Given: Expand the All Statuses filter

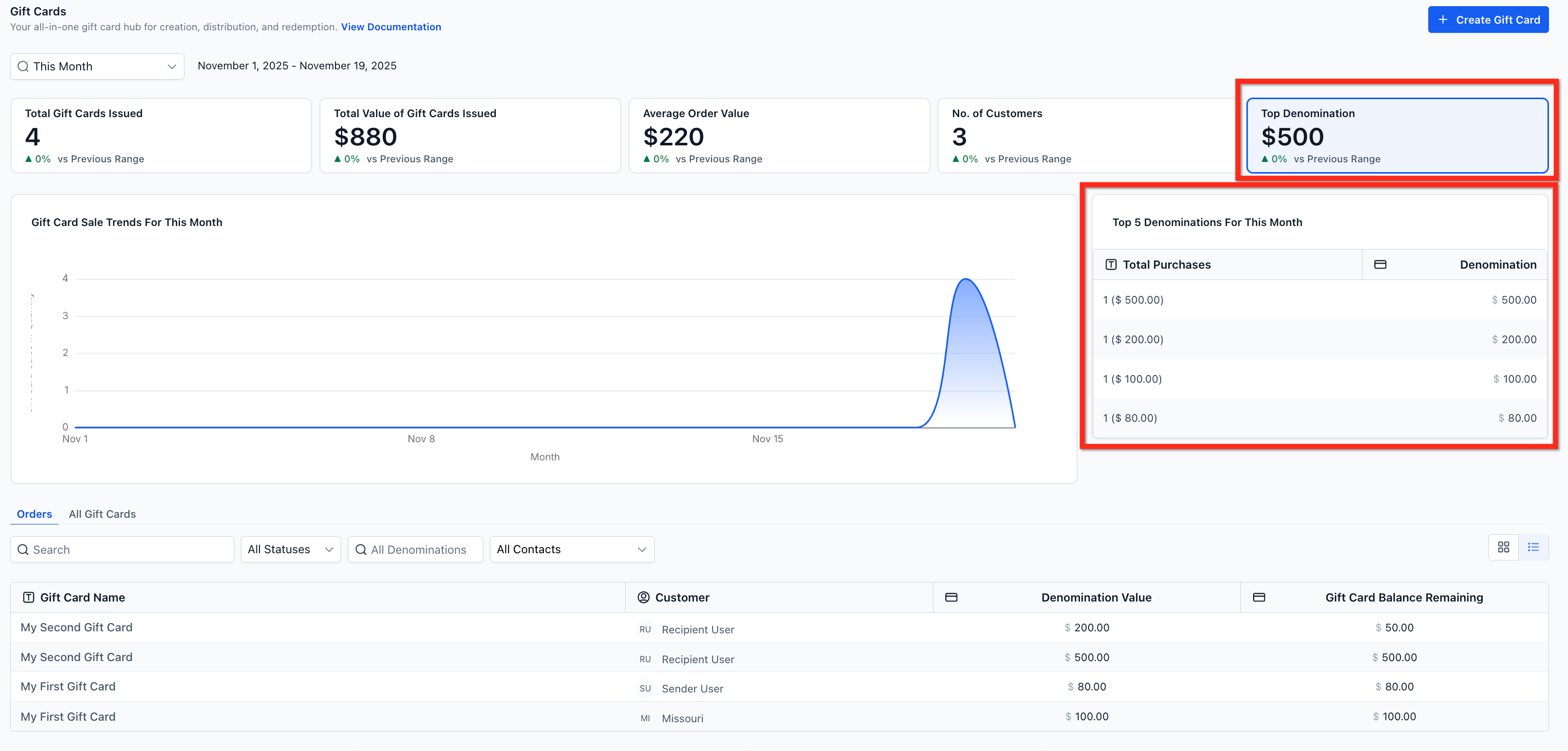Looking at the screenshot, I should (290, 550).
